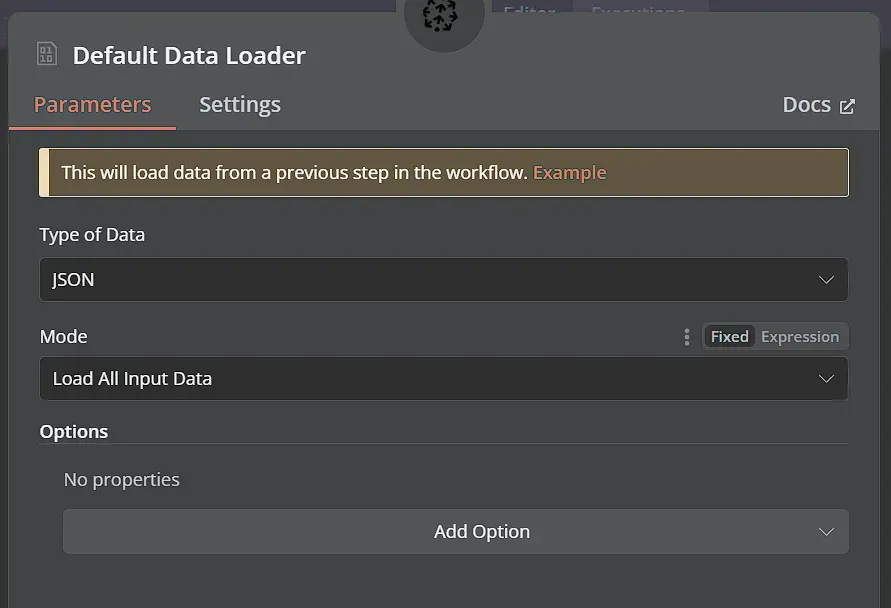This screenshot has width=891, height=608.
Task: Click the Add Option button
Action: click(482, 531)
